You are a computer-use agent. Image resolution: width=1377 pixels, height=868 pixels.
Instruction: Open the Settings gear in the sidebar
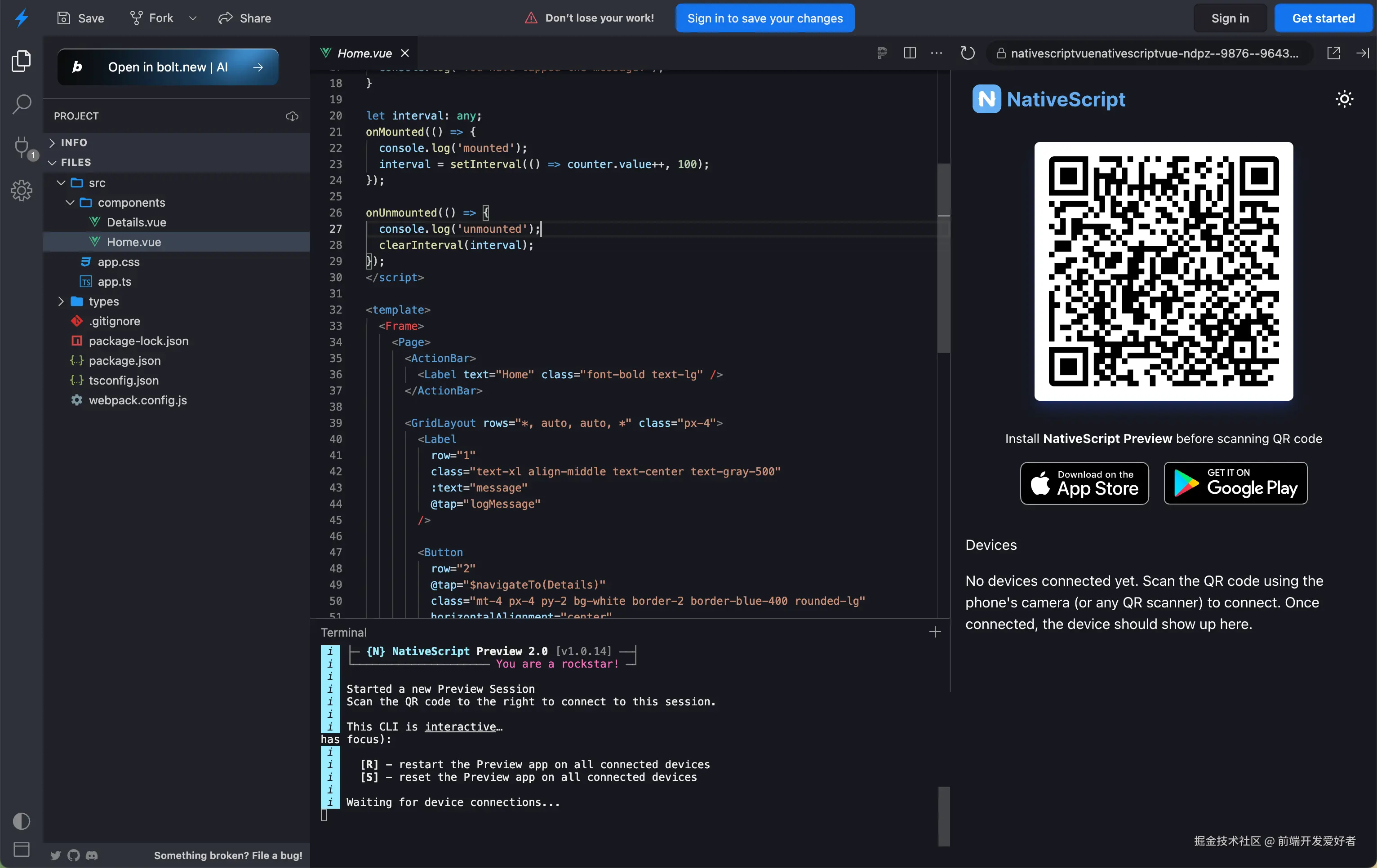(21, 190)
